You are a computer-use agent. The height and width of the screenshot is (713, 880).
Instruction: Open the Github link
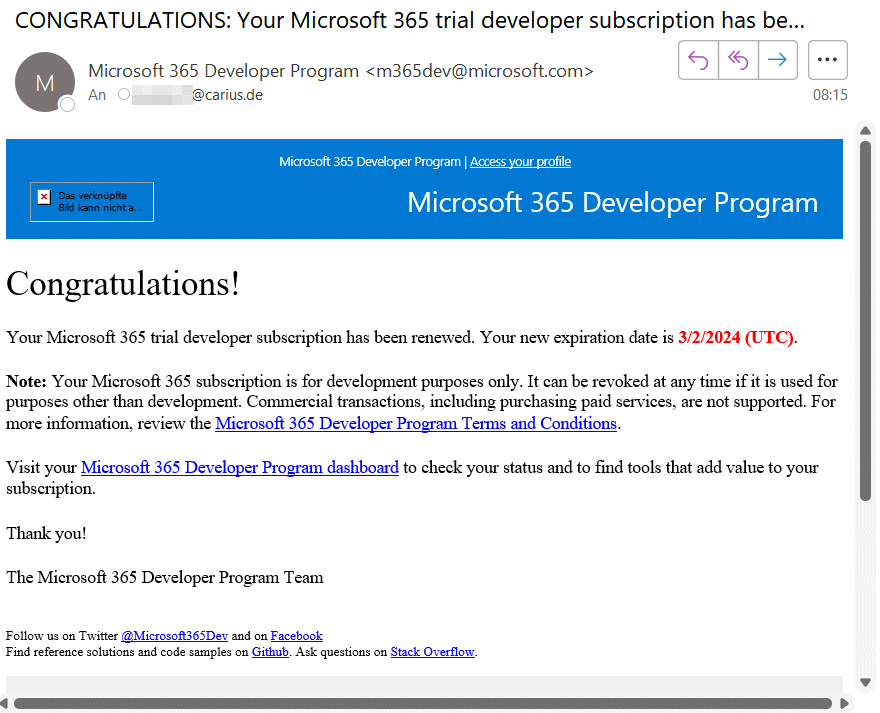pos(270,652)
